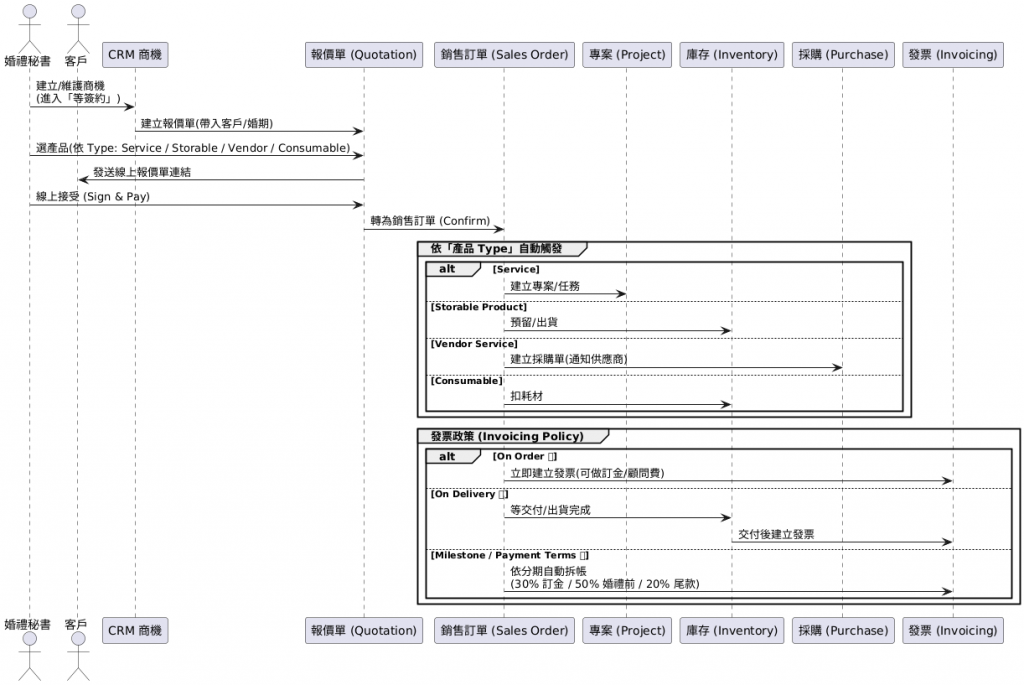Viewport: 1024px width, 685px height.
Task: Click the 發送線上報價單連結 message label
Action: 142,172
